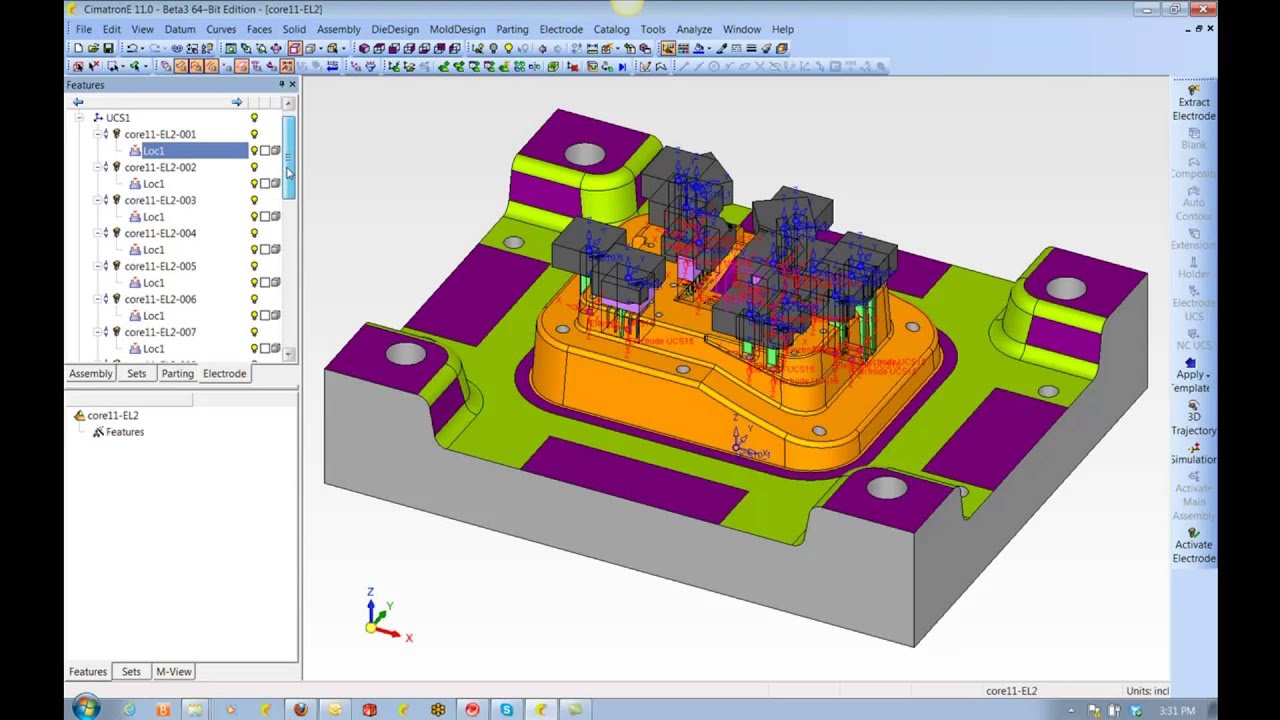Switch to the Electrode tab
Viewport: 1280px width, 720px height.
pos(224,374)
